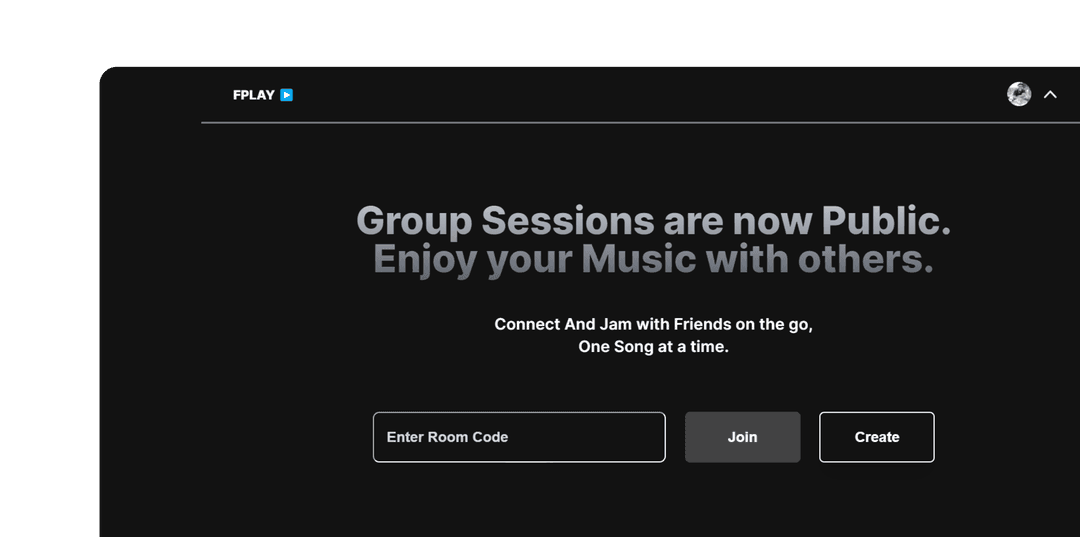Focus the Enter Room Code field
This screenshot has width=1080, height=537.
[519, 437]
